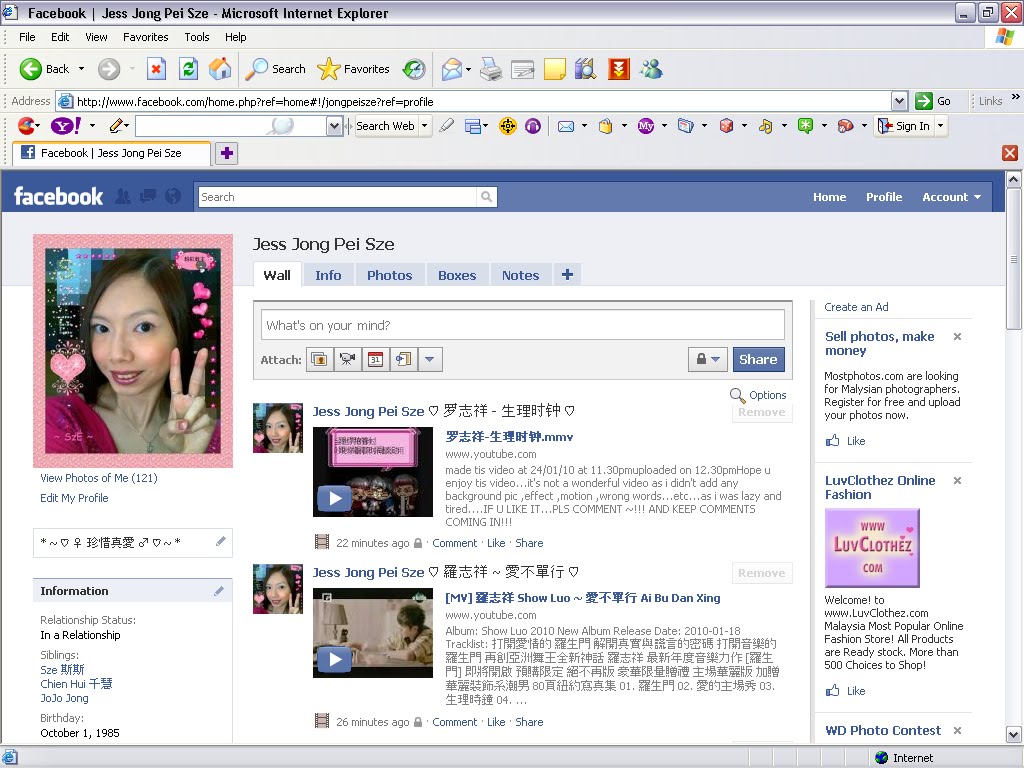Open the Yahoo search box dropdown
Screen dimensions: 1024x768
(334, 126)
